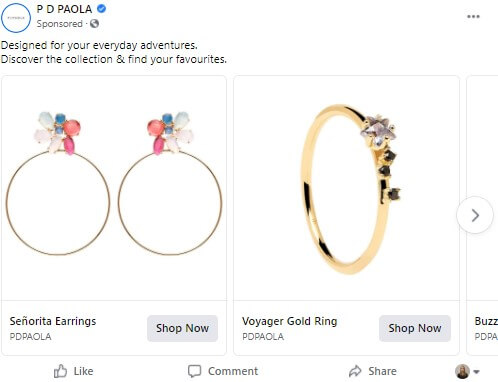The width and height of the screenshot is (498, 382).
Task: Click the thumbs-up Like icon
Action: point(60,371)
